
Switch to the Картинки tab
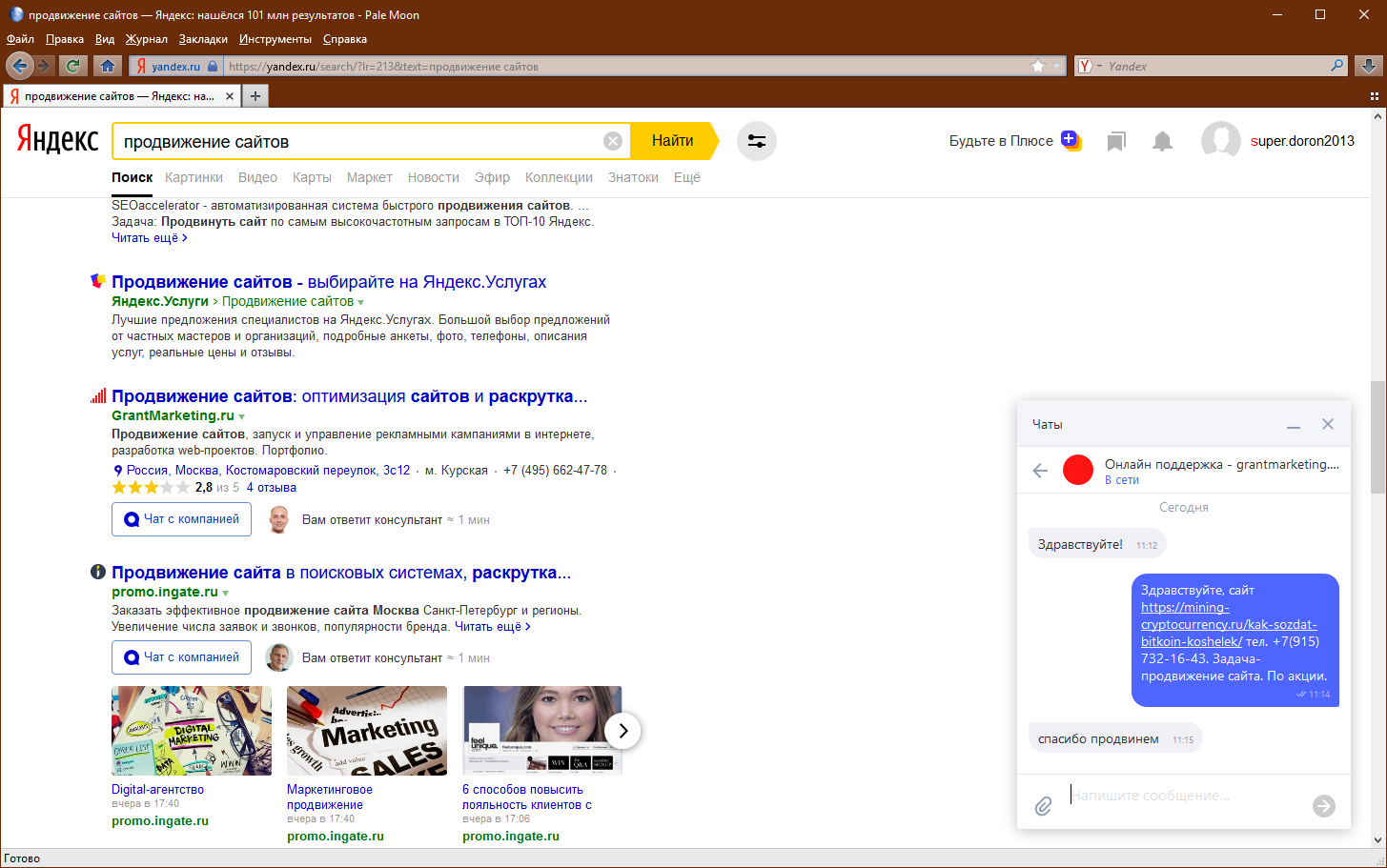194,177
